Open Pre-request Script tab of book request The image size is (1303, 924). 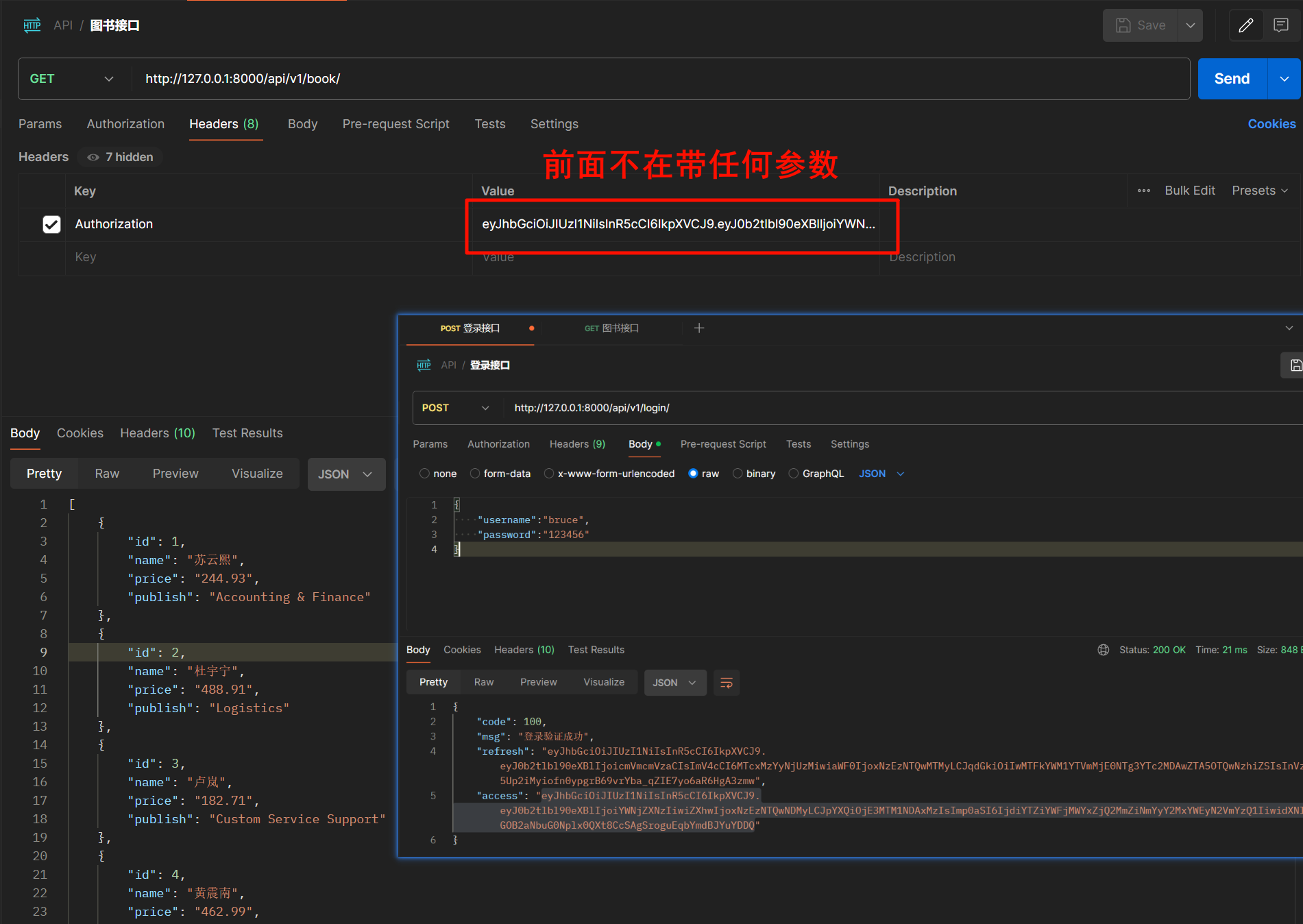pyautogui.click(x=395, y=124)
